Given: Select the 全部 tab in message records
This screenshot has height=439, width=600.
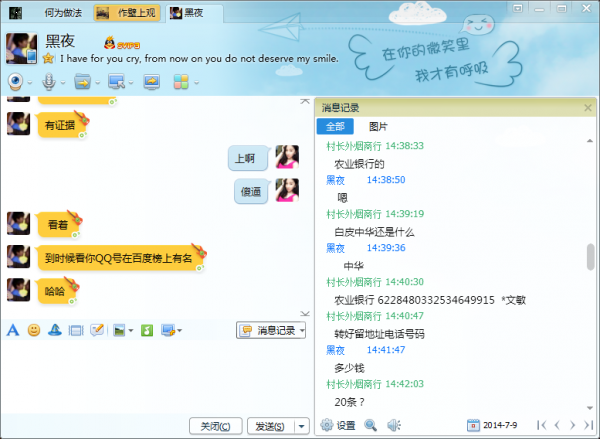Looking at the screenshot, I should (335, 126).
